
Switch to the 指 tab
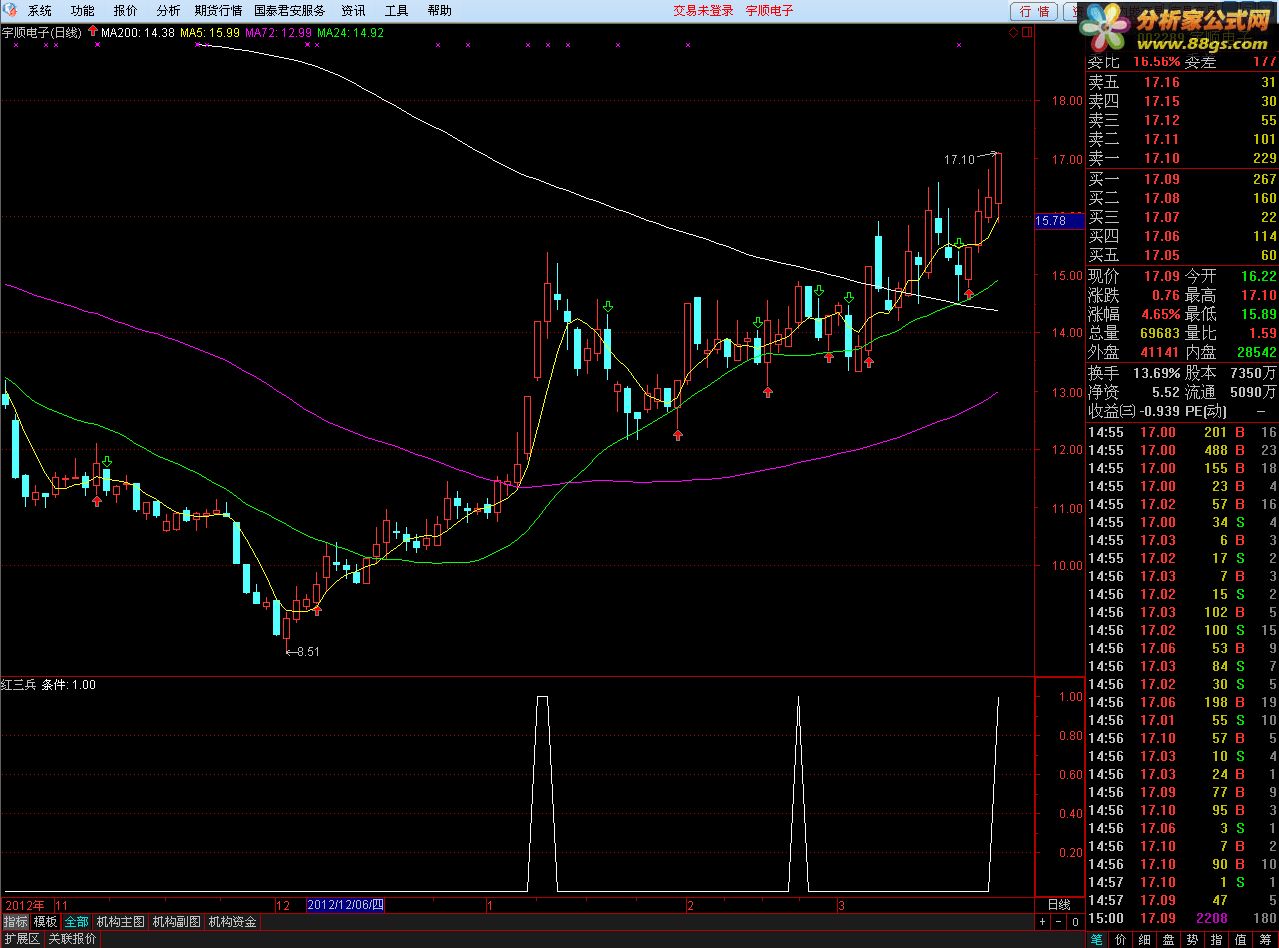1216,940
